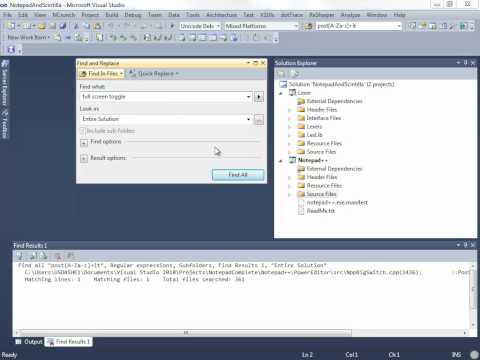Screen dimensions: 480x360
Task: Open the Debug menu
Action: (133, 15)
